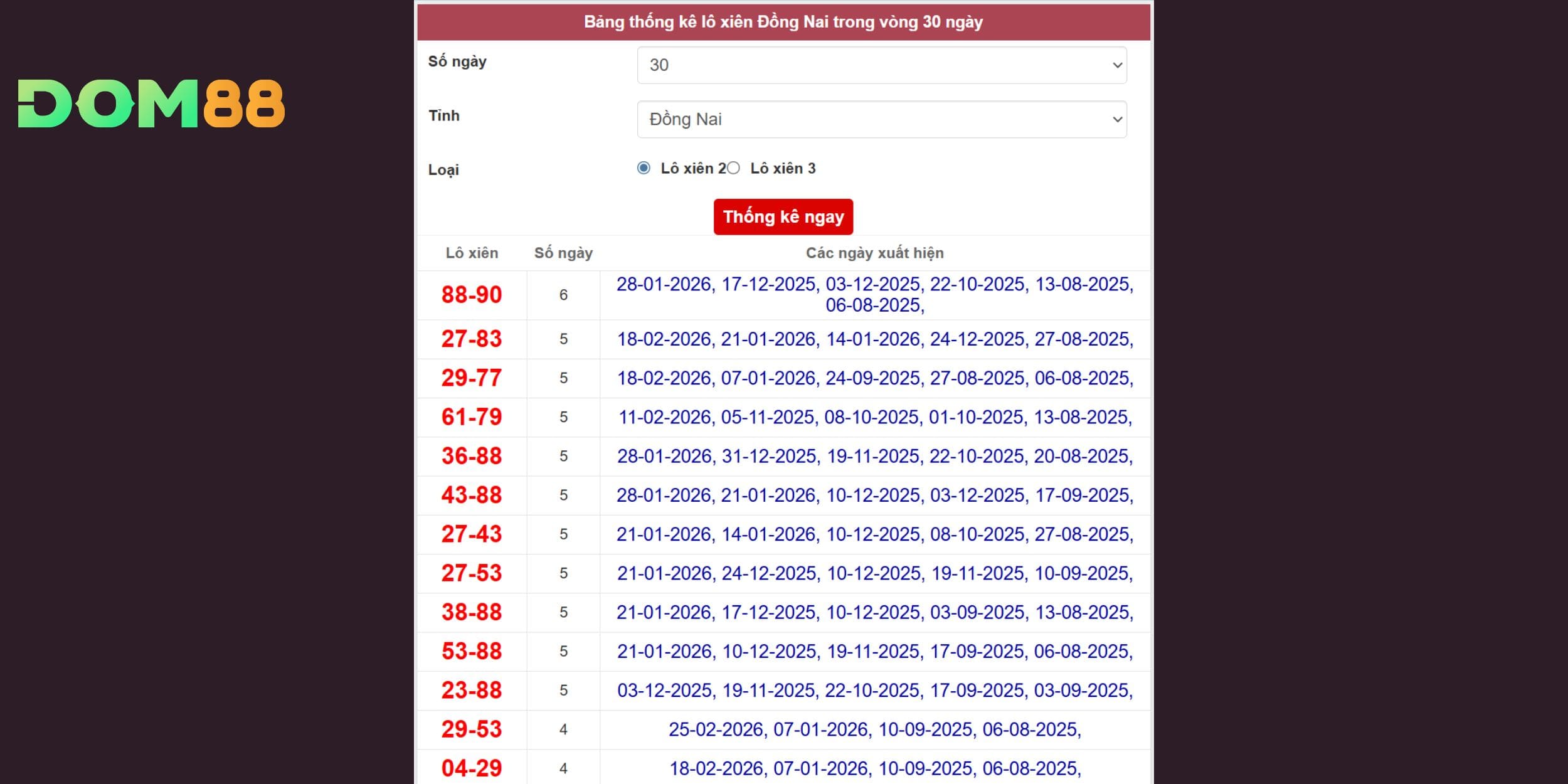
Task: Expand the Tỉnh dropdown showing Đồng Nai
Action: [881, 119]
